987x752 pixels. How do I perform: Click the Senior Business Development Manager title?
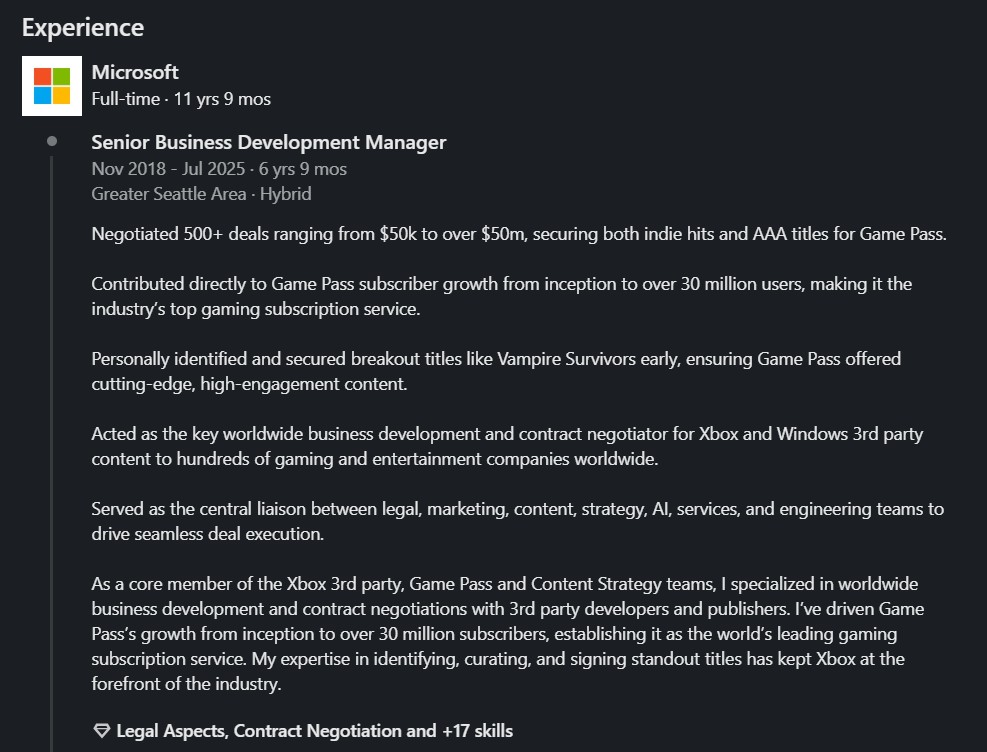point(269,142)
